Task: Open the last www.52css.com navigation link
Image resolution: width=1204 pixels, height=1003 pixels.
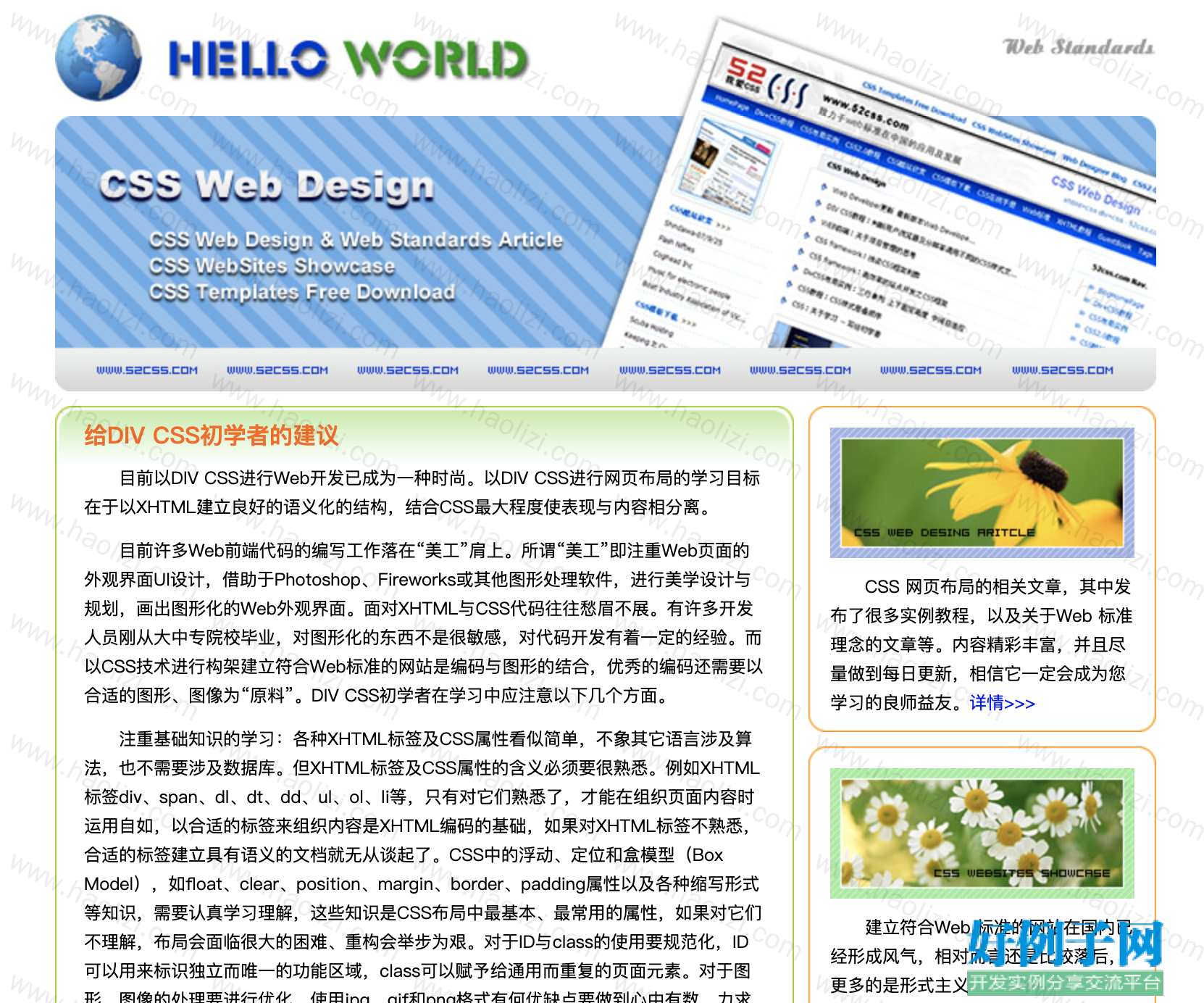Action: pos(1063,370)
